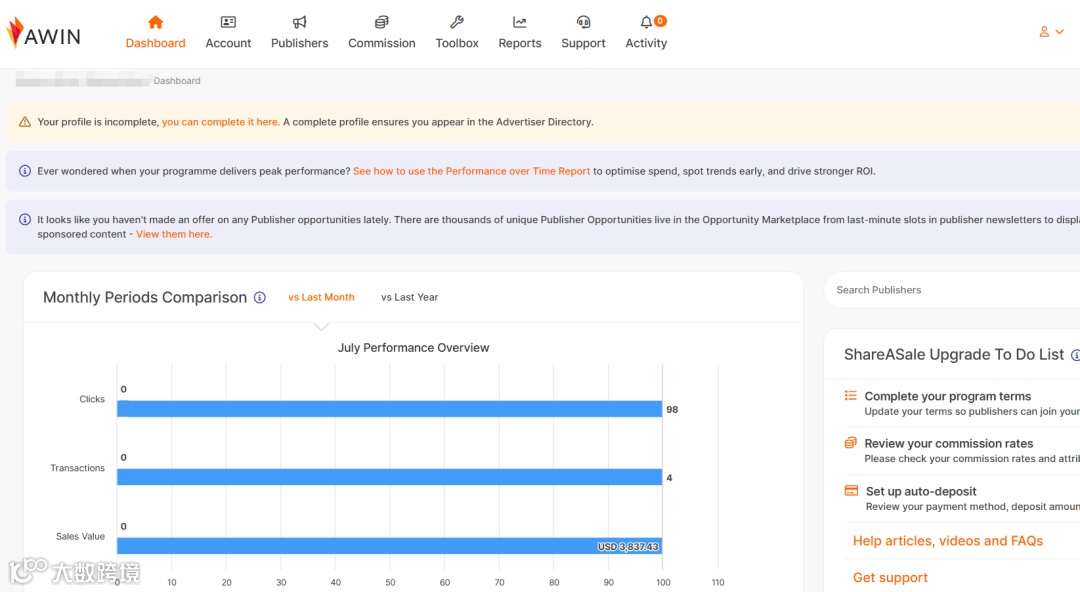Viewport: 1080px width, 592px height.
Task: Click info icon beside Performance over Time message
Action: coord(25,171)
